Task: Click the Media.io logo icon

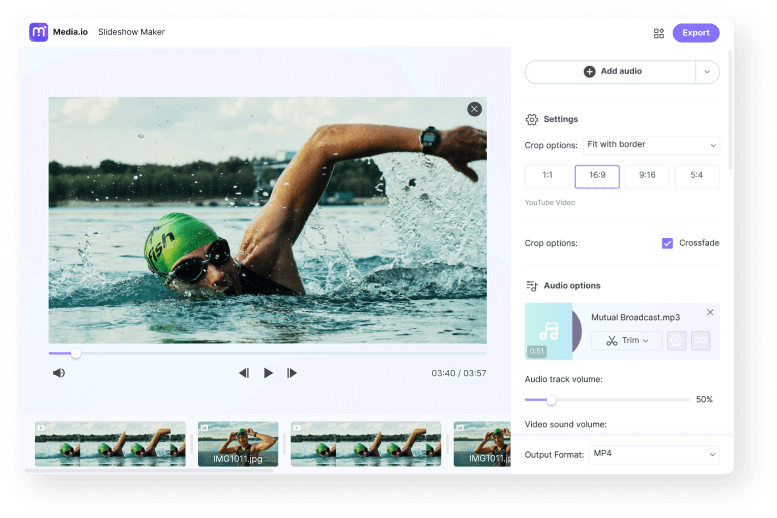Action: coord(39,32)
